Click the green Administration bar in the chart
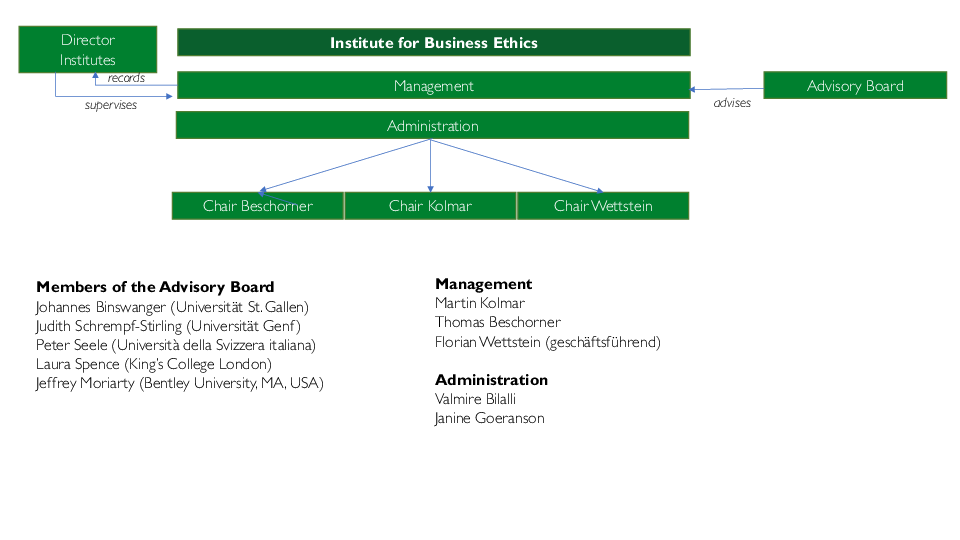 (433, 126)
